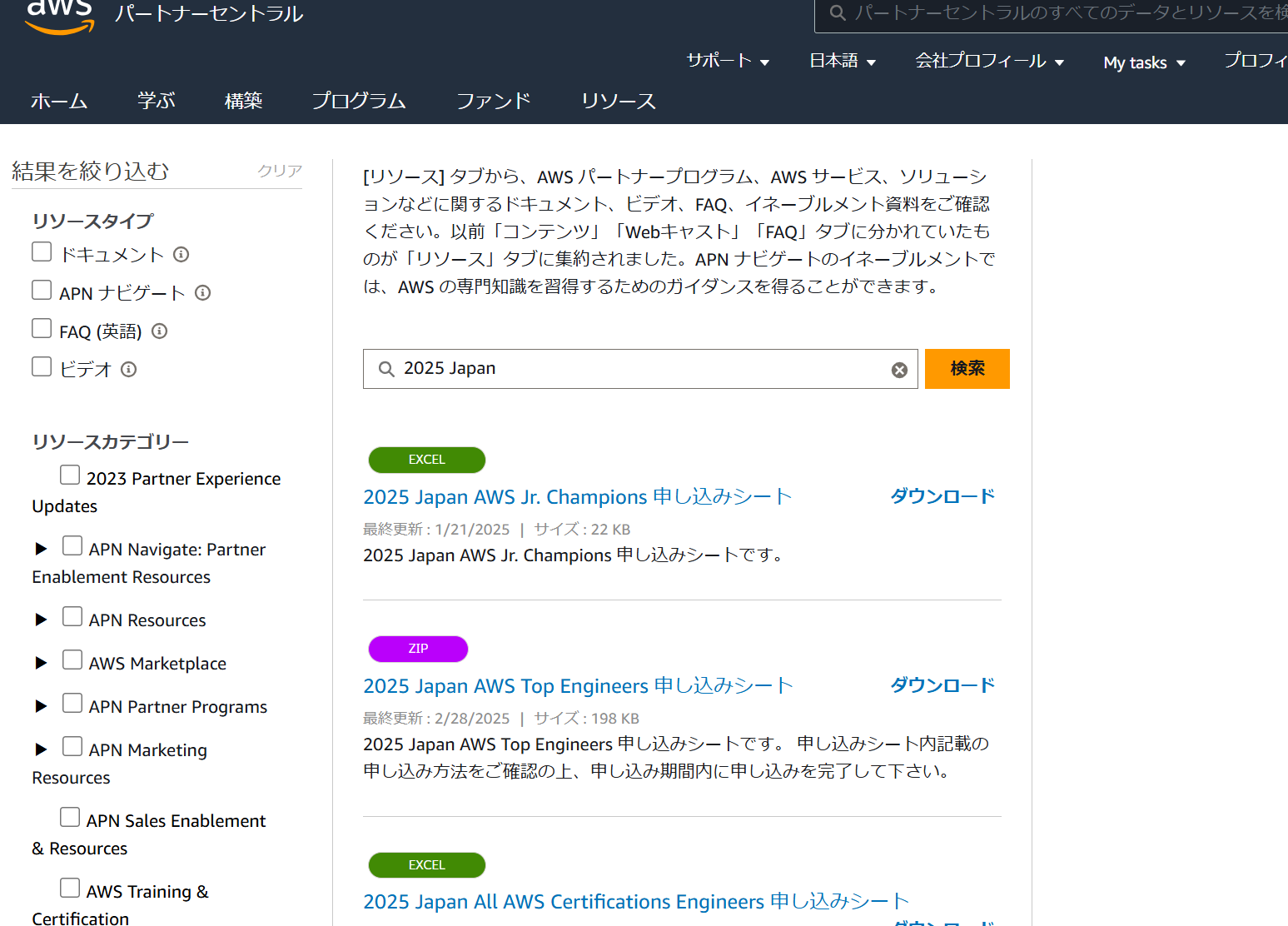Go to the ホーム tab
The height and width of the screenshot is (926, 1288).
59,101
